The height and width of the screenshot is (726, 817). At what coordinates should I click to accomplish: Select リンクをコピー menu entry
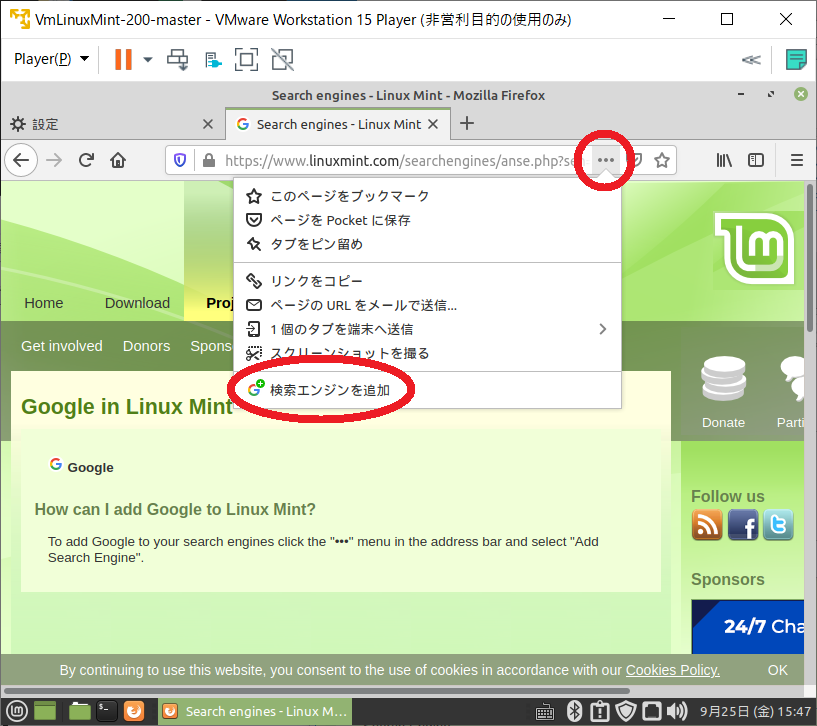[427, 281]
